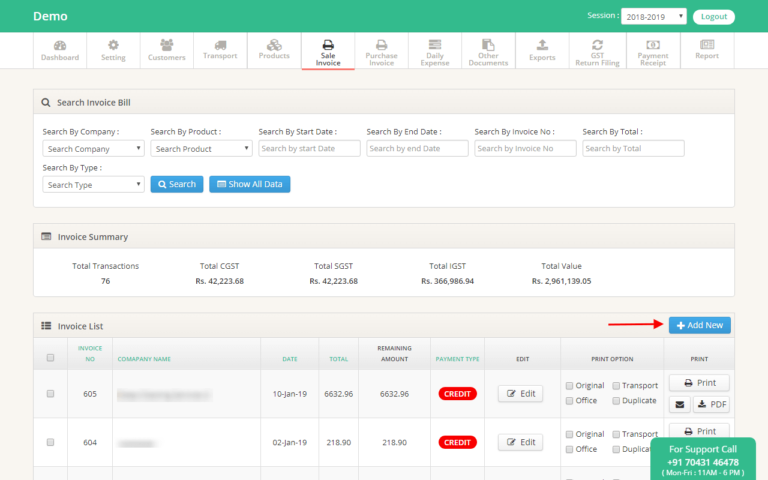768x480 pixels.
Task: Download PDF for invoice 605
Action: (x=711, y=405)
